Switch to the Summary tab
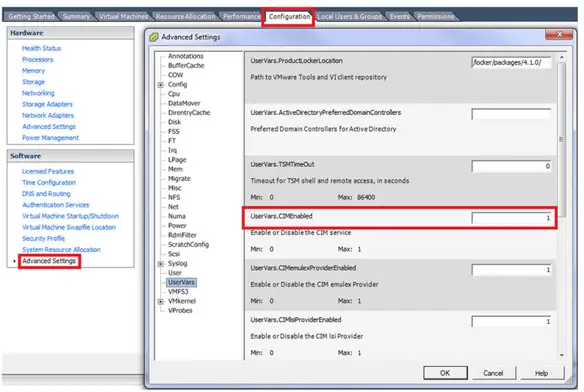 tap(76, 16)
